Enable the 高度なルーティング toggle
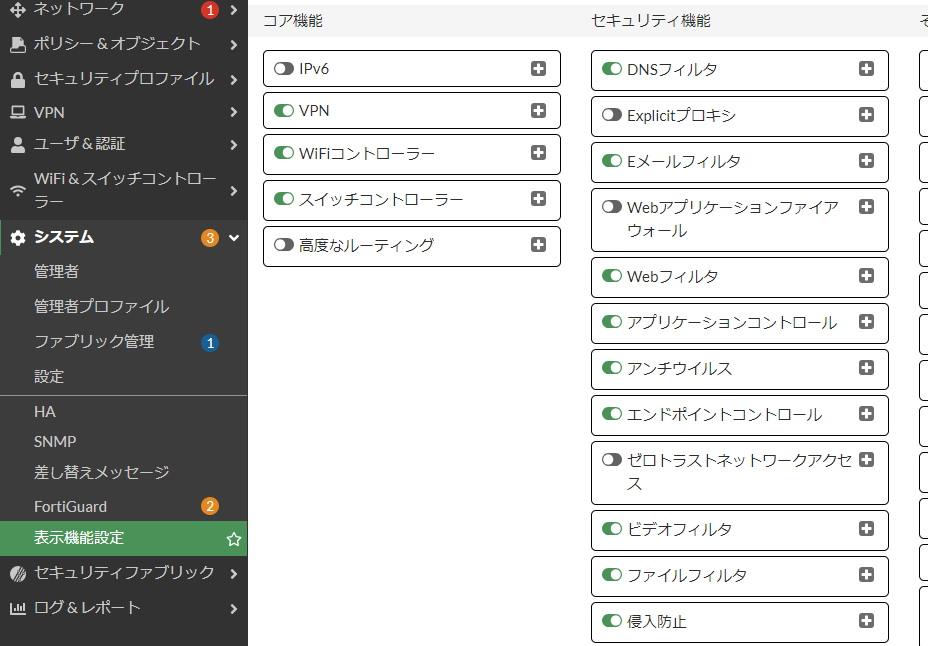Screen dimensions: 928x646 click(282, 246)
